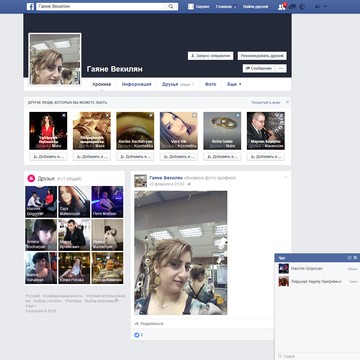Click the pink Друзья section icon
The height and width of the screenshot is (360, 360).
pyautogui.click(x=31, y=178)
